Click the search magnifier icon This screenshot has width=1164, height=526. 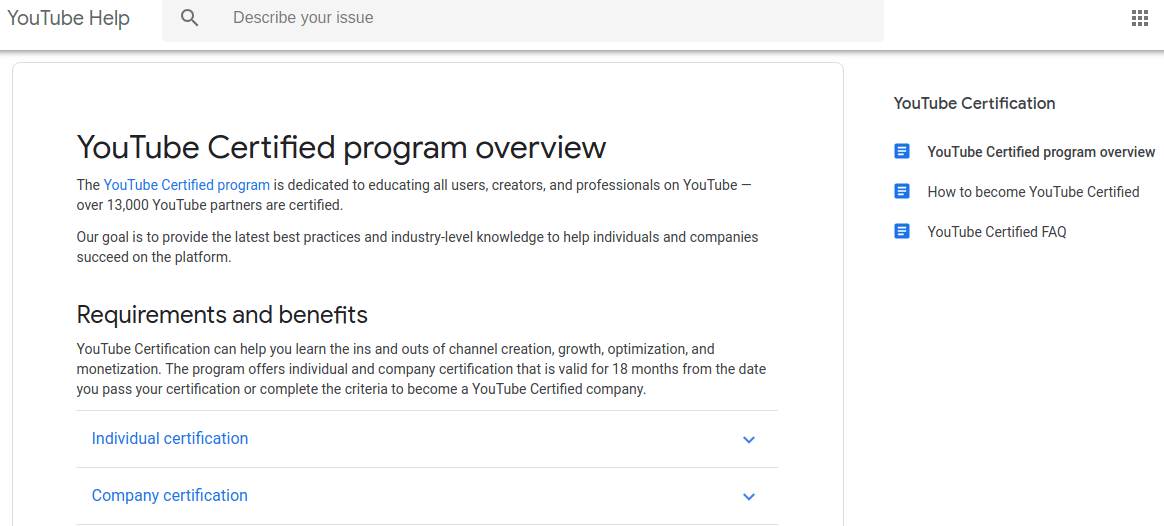pos(189,18)
